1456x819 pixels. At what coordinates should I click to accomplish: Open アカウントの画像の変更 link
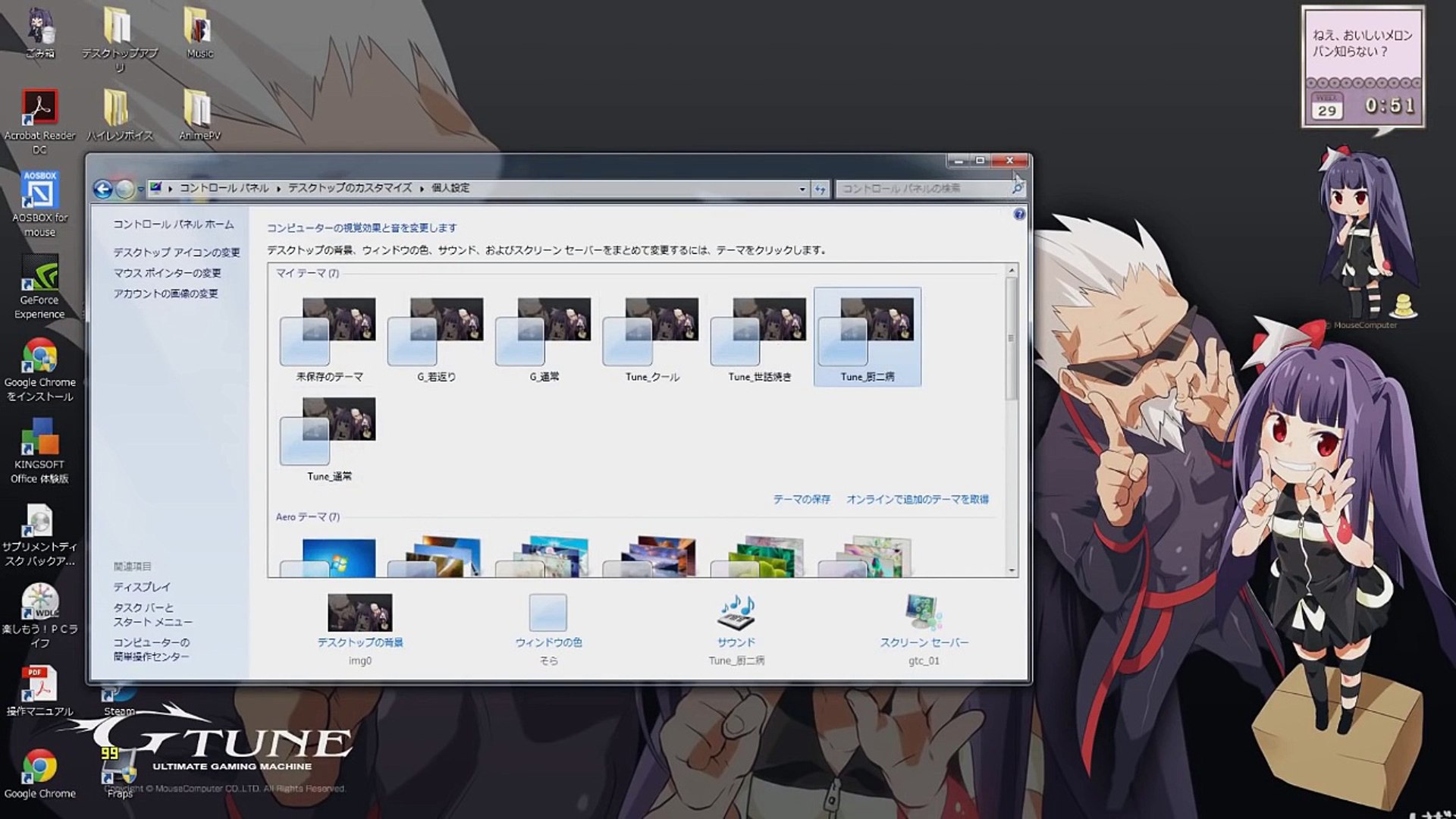point(166,293)
